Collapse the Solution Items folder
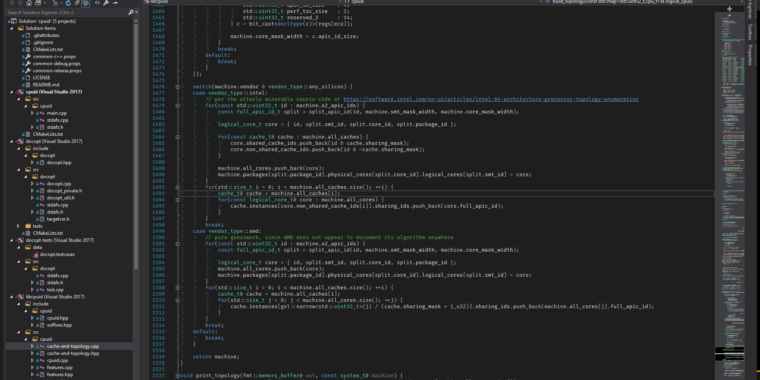The height and width of the screenshot is (380, 760). [13, 28]
